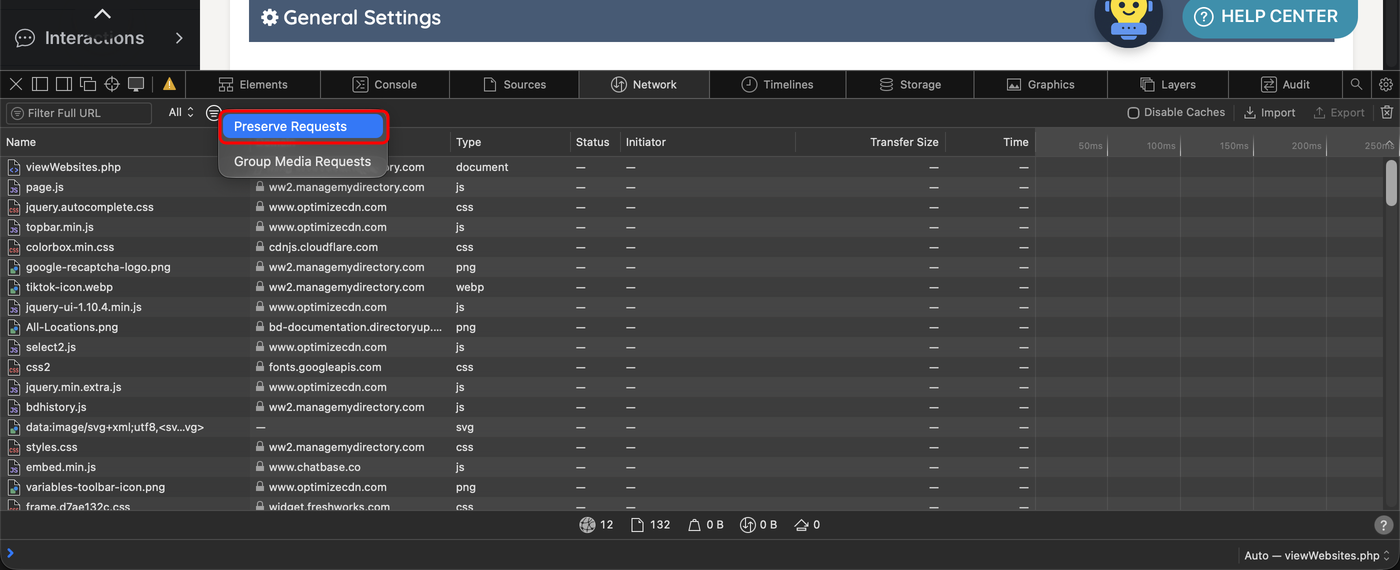This screenshot has height=570, width=1400.
Task: Click the console input line
Action: pos(620,553)
